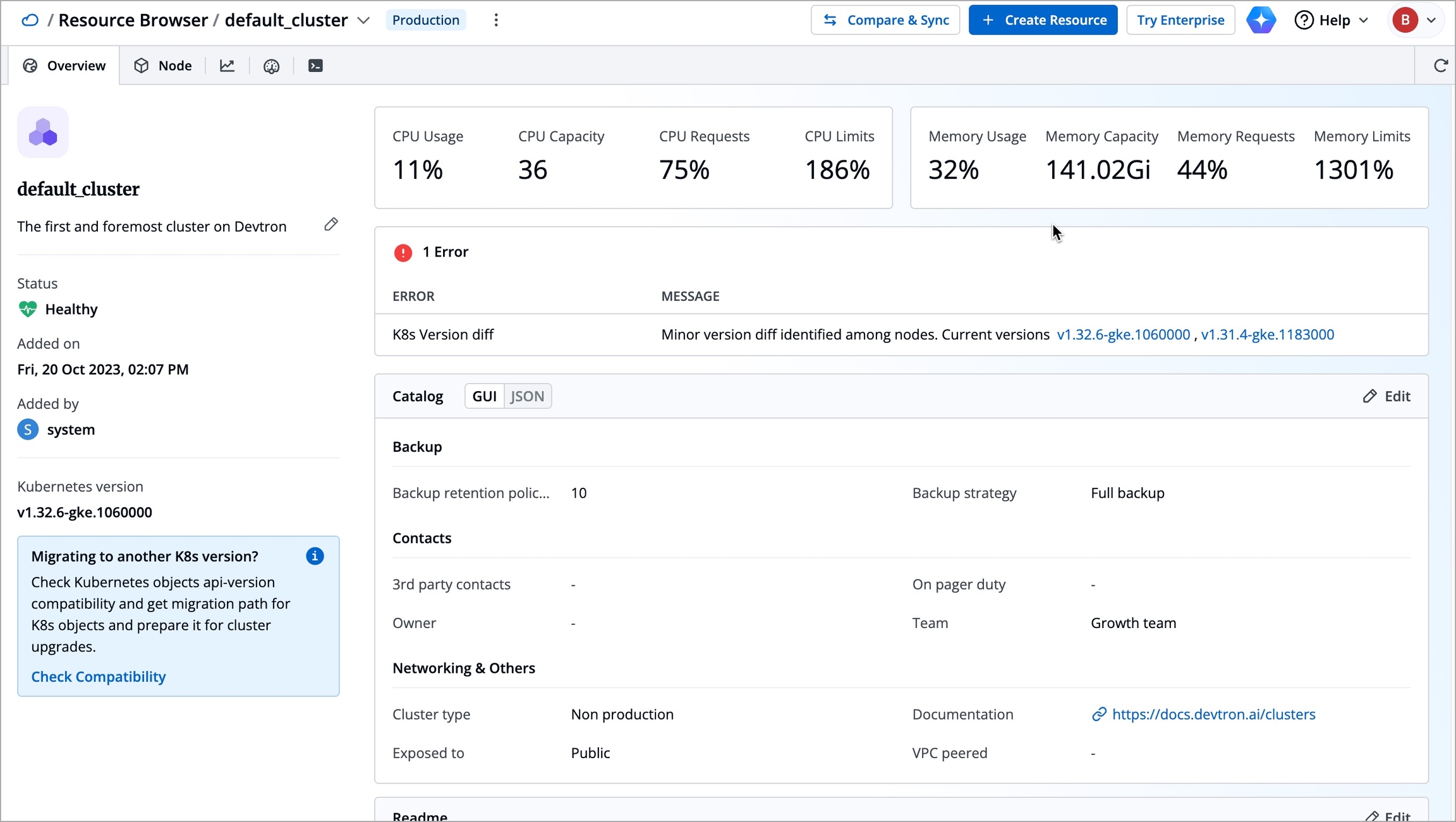Switch Catalog view to JSON
The width and height of the screenshot is (1456, 822).
[x=527, y=396]
